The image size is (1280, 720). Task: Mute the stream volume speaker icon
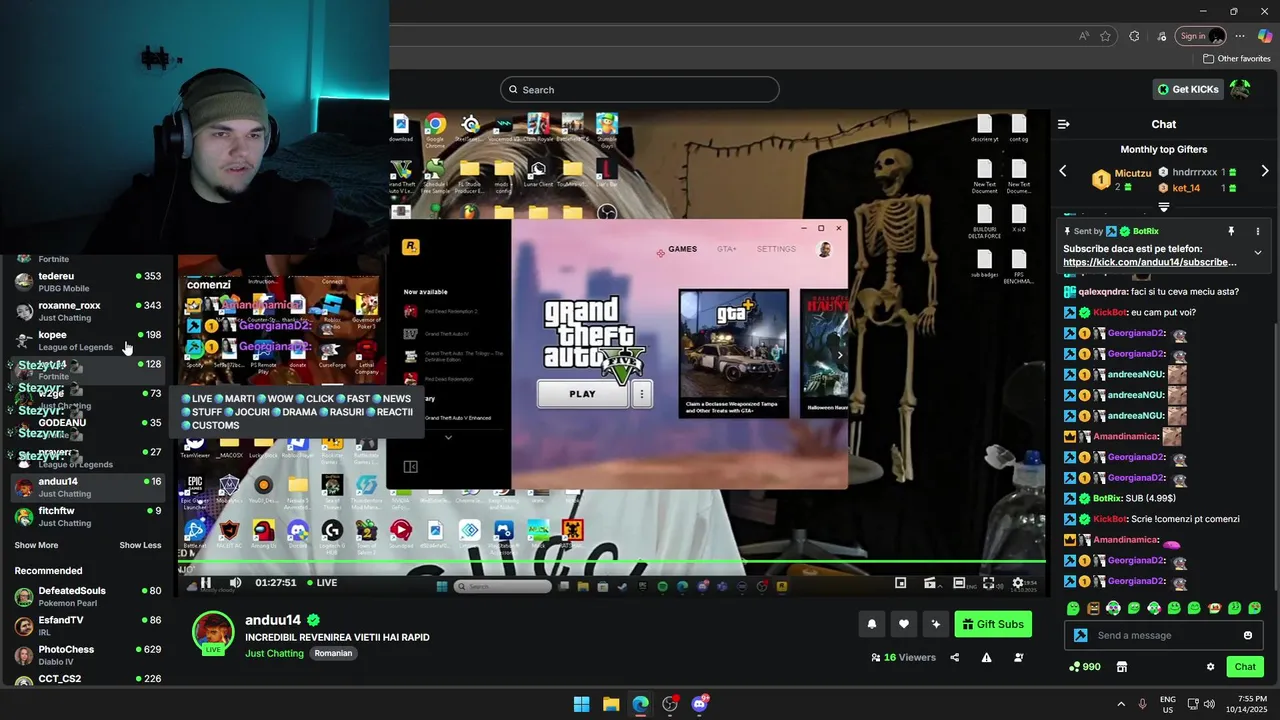coord(235,583)
